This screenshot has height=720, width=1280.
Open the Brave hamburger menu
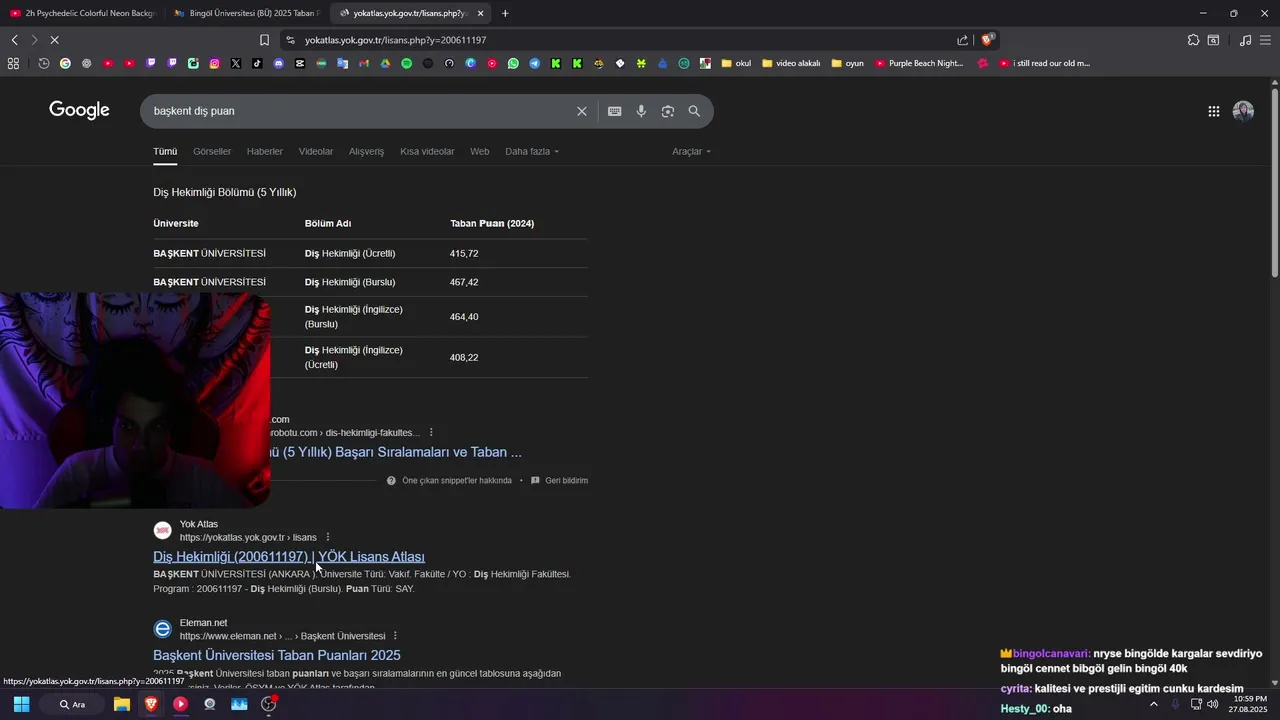click(1266, 40)
